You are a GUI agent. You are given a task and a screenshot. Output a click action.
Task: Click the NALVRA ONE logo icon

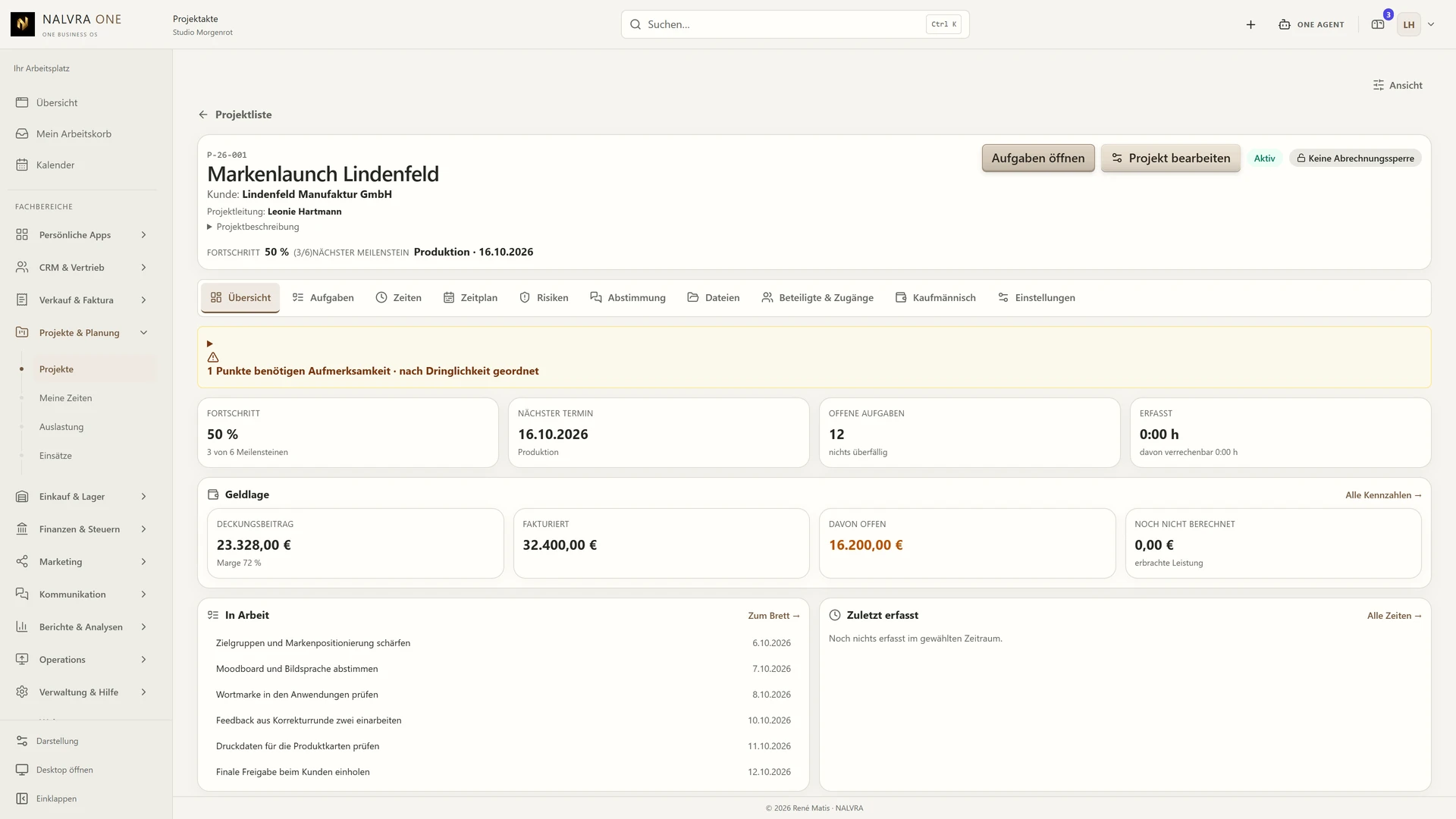[x=23, y=24]
